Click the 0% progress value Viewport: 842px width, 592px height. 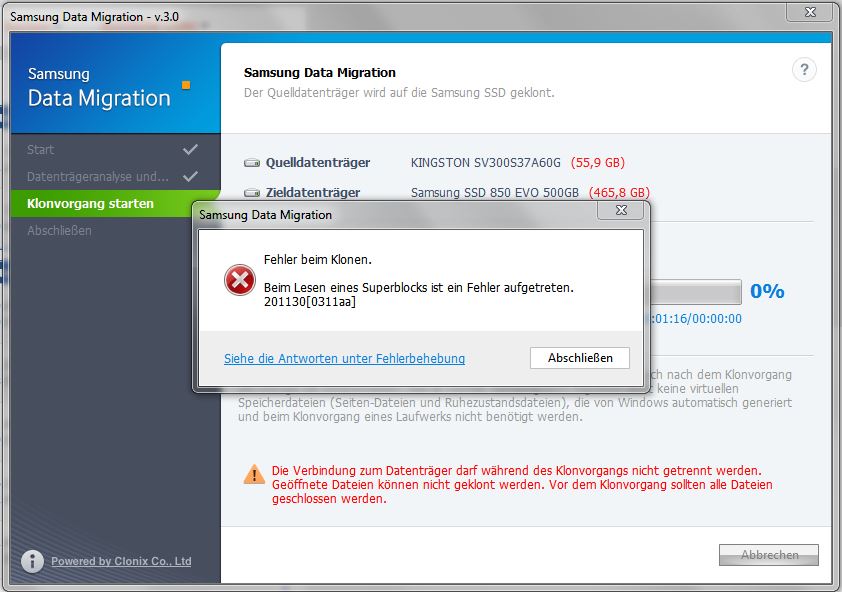click(767, 291)
